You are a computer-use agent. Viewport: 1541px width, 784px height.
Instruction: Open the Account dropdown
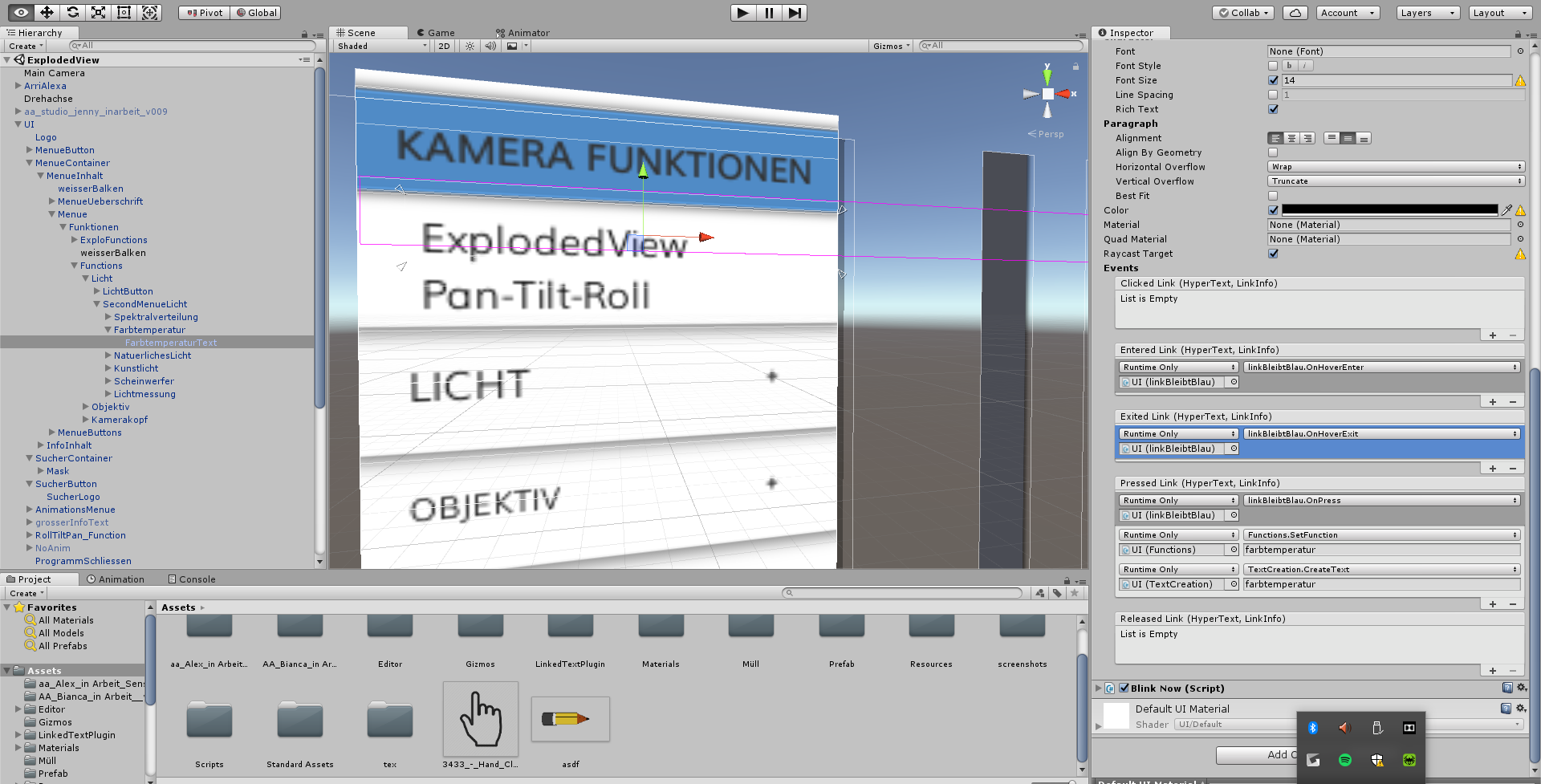tap(1348, 13)
